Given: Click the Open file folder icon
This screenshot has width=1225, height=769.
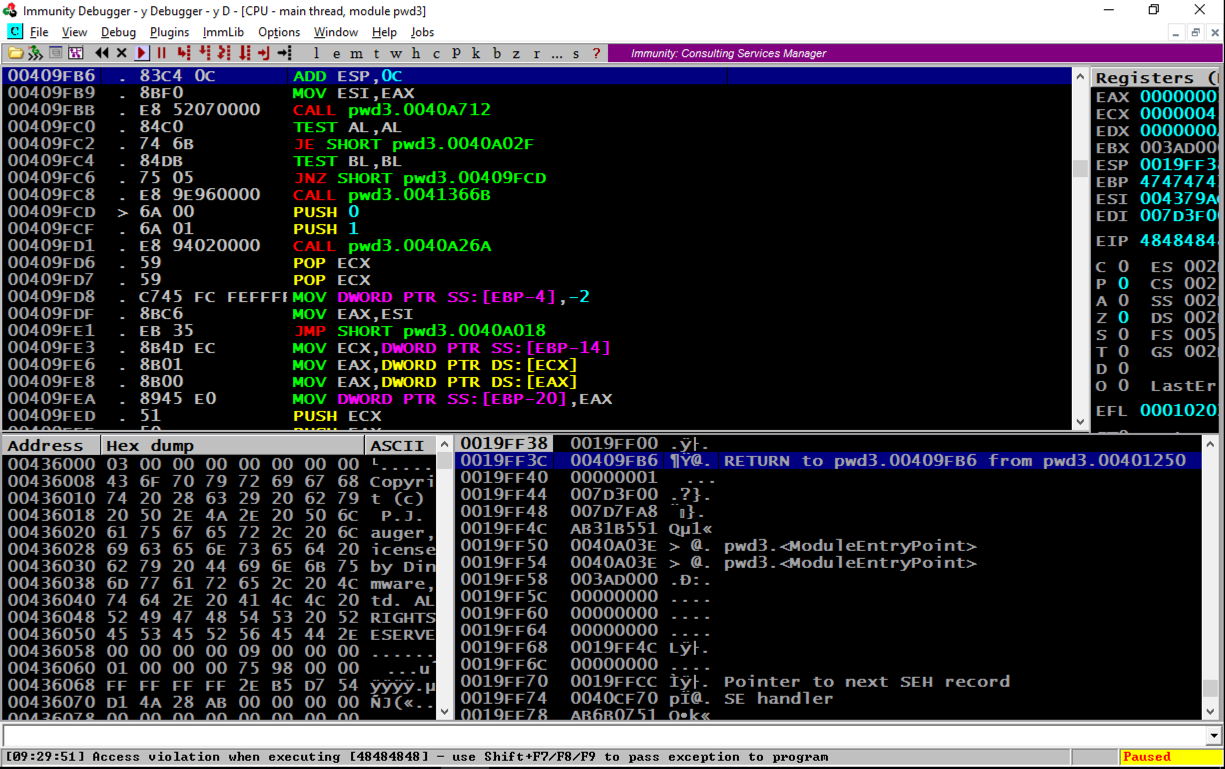Looking at the screenshot, I should click(15, 53).
